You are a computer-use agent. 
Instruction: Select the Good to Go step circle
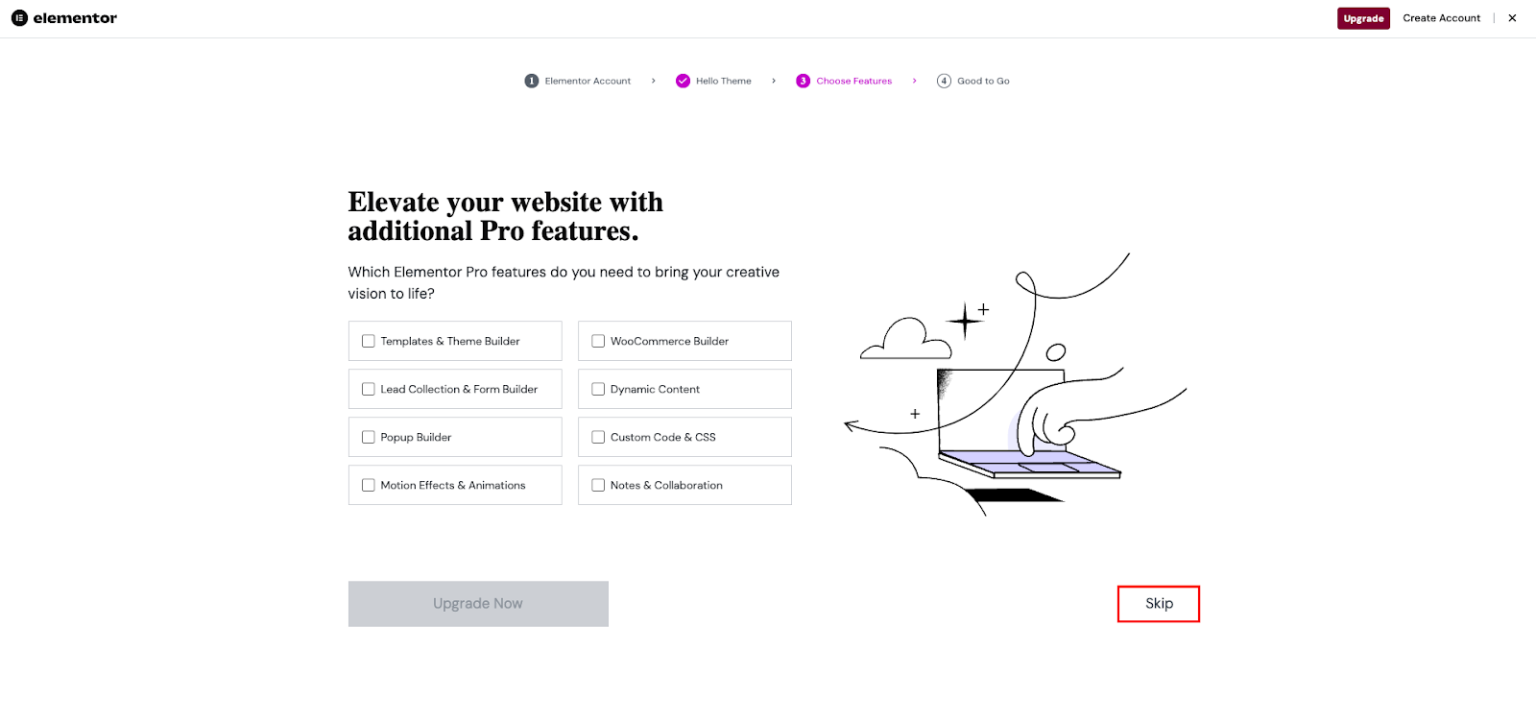943,80
